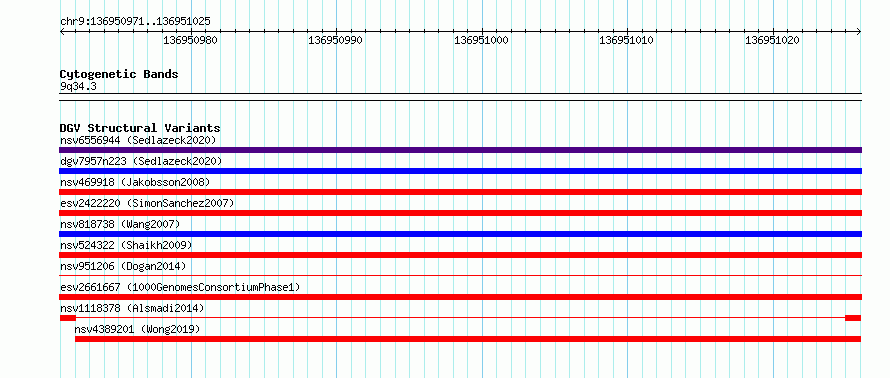Click ruler position 136951000
890x378 pixels.
481,40
